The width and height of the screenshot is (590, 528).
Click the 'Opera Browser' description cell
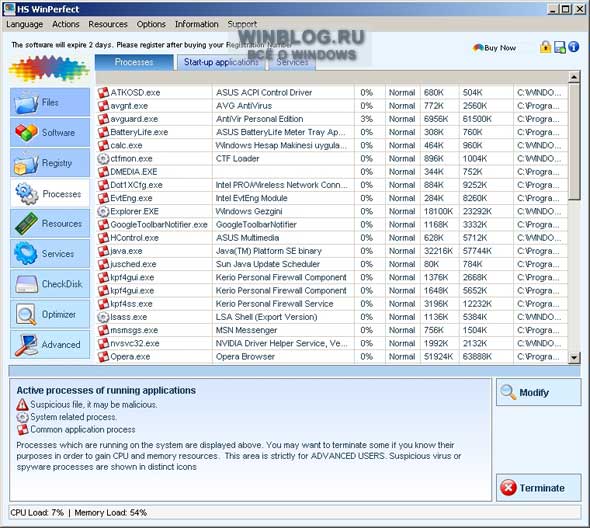coord(245,356)
